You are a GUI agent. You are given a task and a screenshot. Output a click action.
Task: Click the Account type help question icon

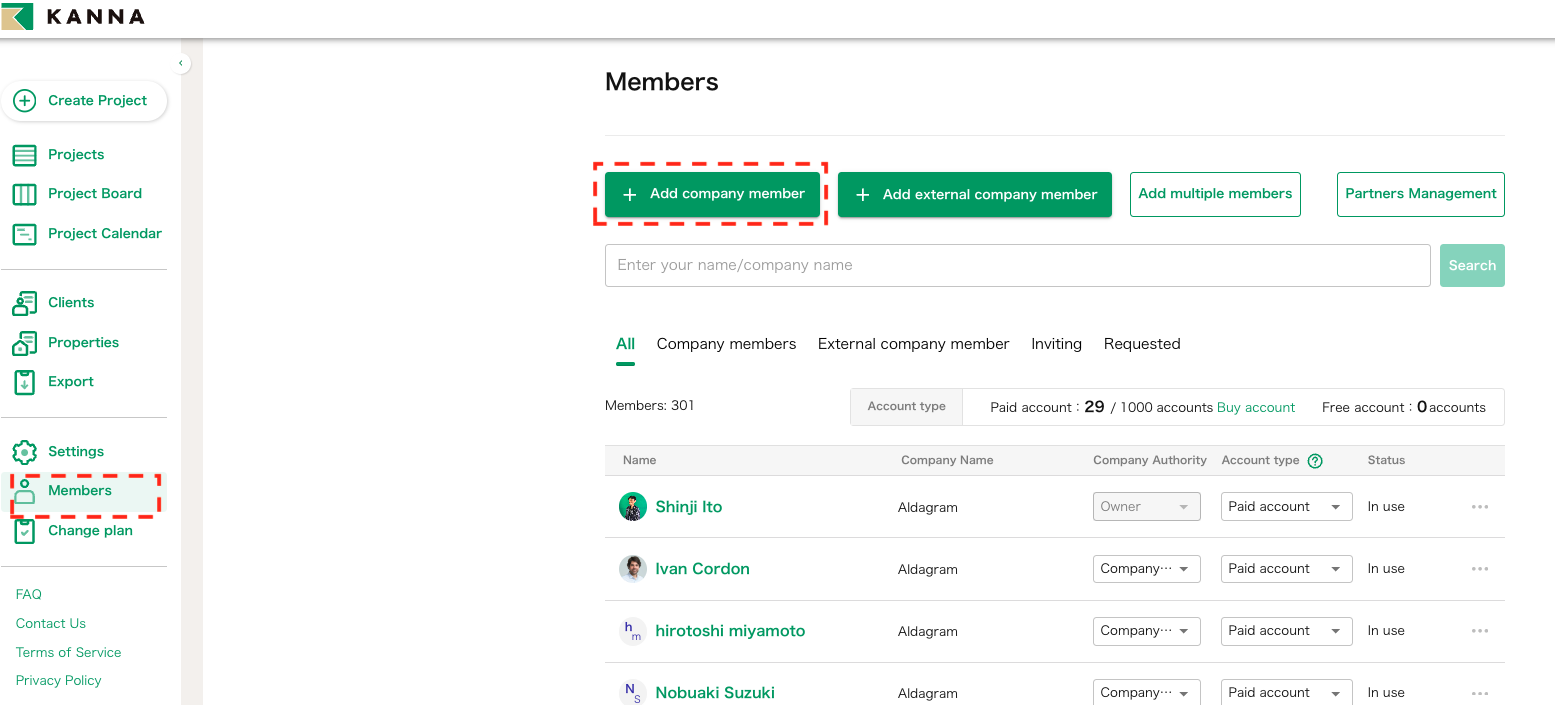click(x=1315, y=461)
